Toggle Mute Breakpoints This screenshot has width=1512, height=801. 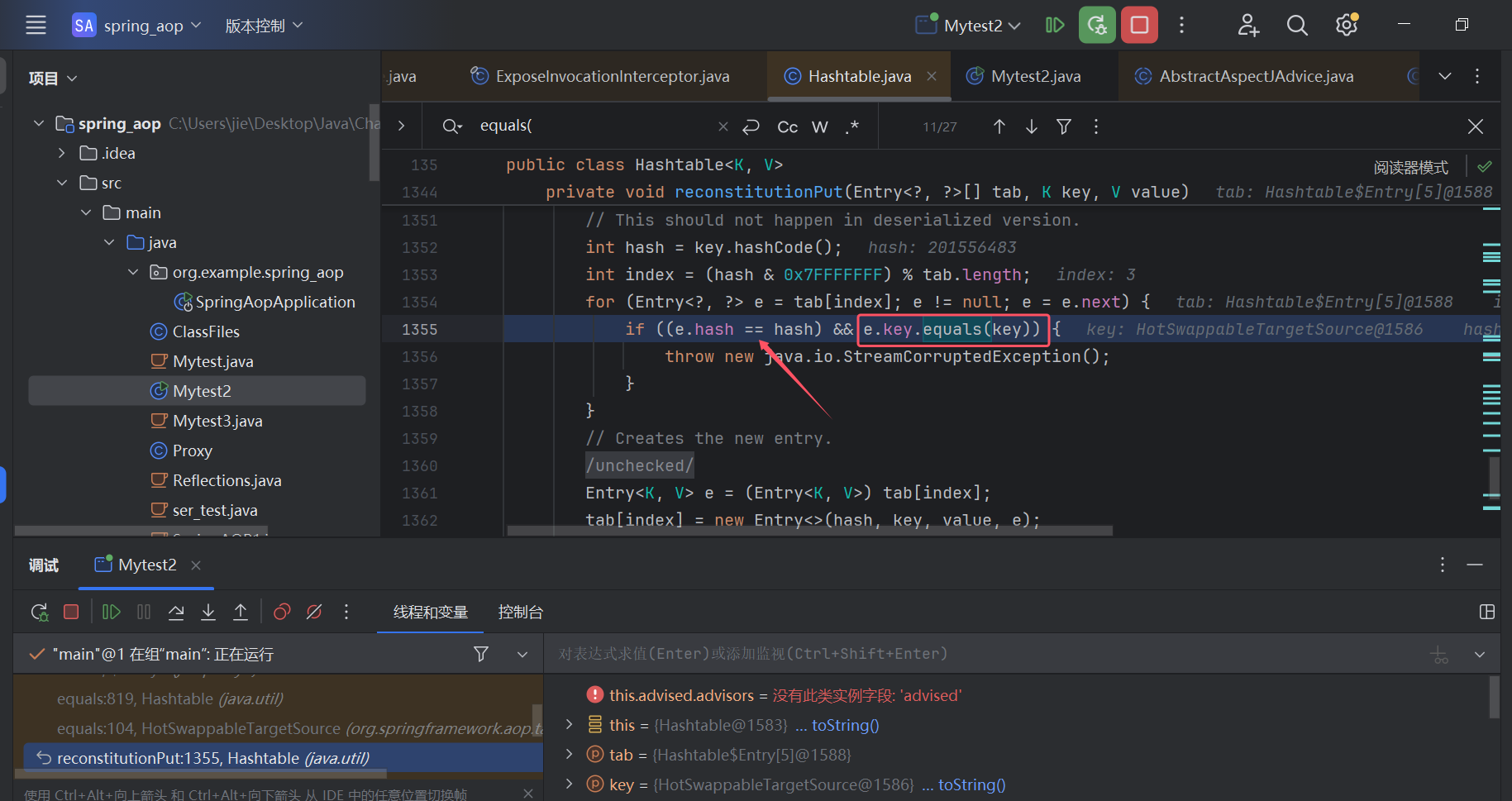click(x=314, y=612)
